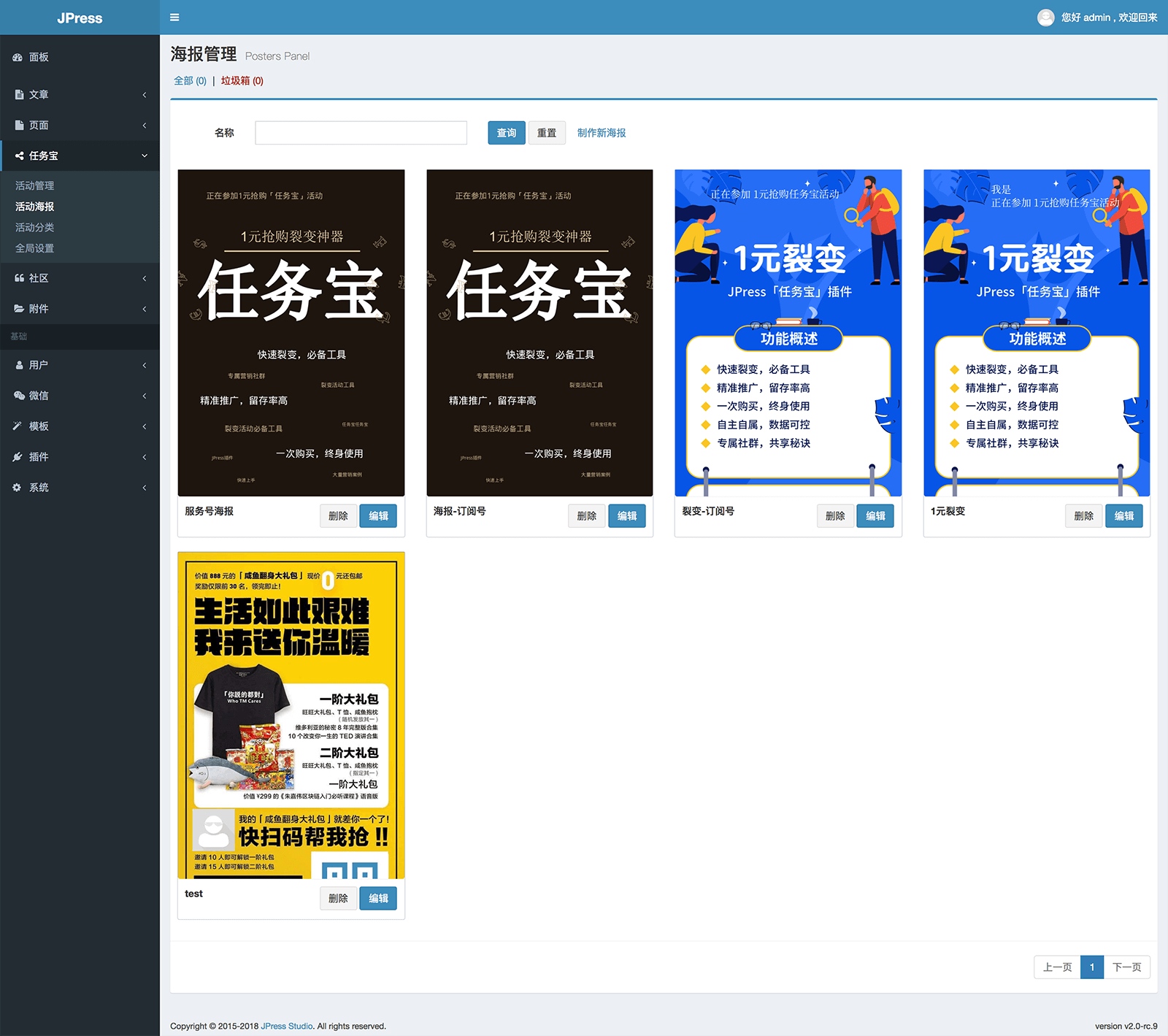Switch to the 垃圾箱 filter tab

[242, 81]
